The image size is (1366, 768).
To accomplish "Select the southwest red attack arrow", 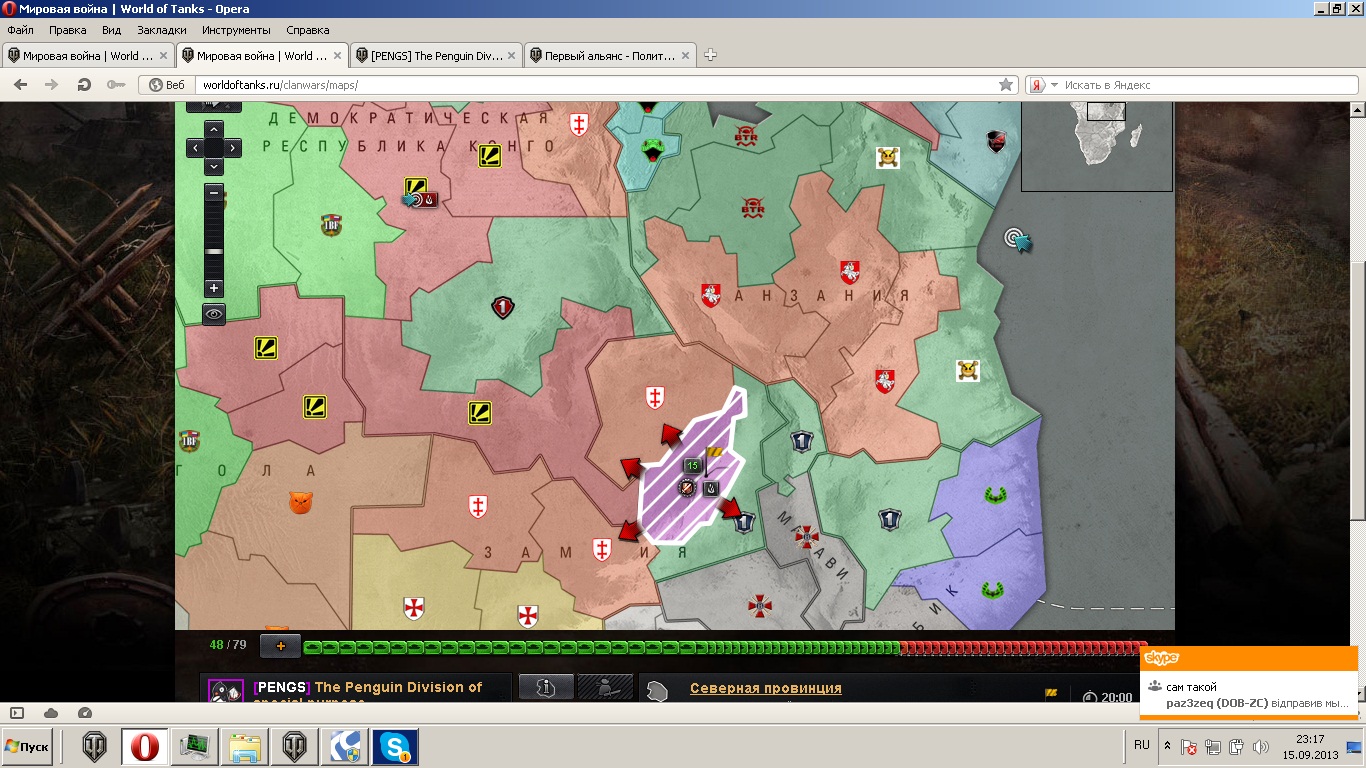I will click(x=629, y=530).
